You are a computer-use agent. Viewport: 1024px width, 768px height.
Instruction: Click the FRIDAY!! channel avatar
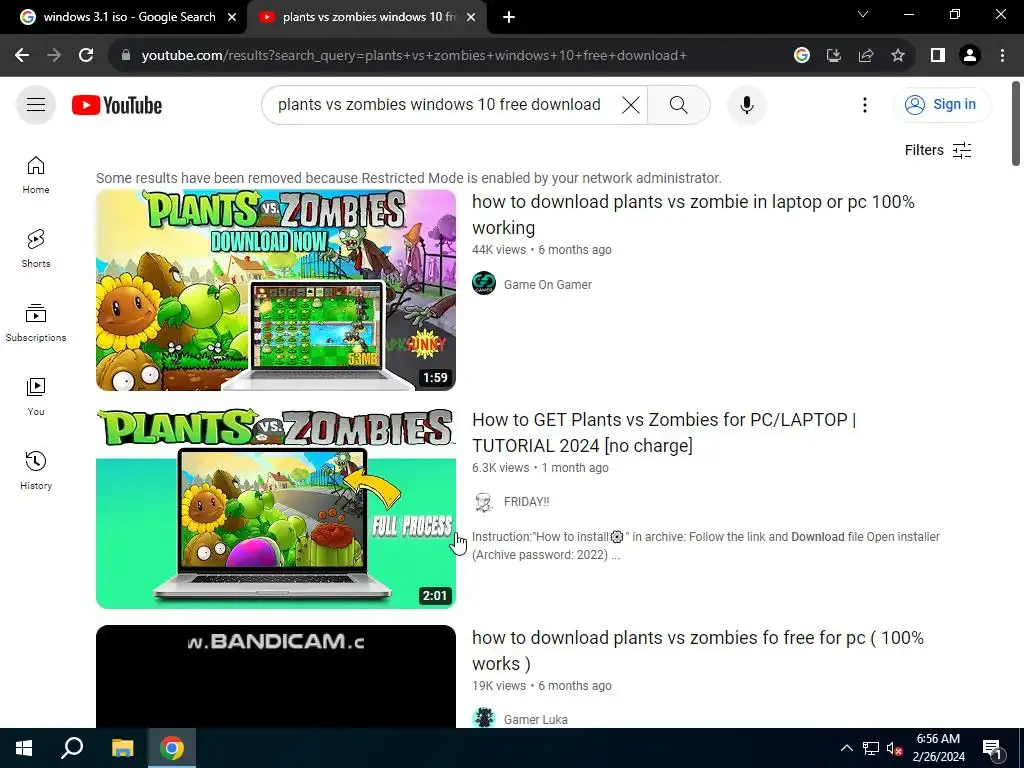pyautogui.click(x=484, y=502)
